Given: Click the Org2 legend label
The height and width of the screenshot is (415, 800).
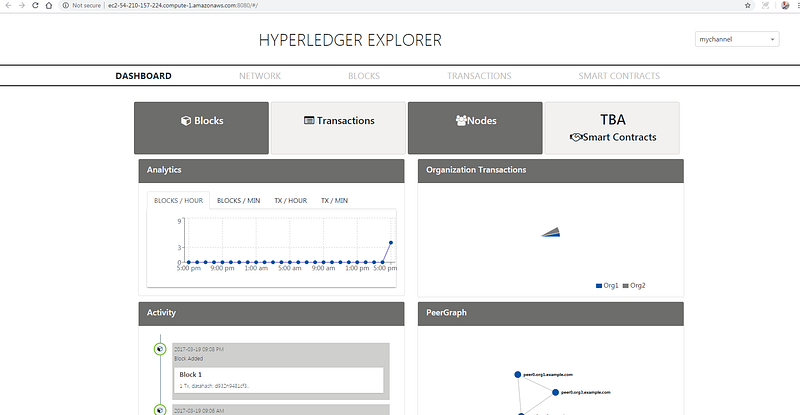Looking at the screenshot, I should click(x=638, y=286).
